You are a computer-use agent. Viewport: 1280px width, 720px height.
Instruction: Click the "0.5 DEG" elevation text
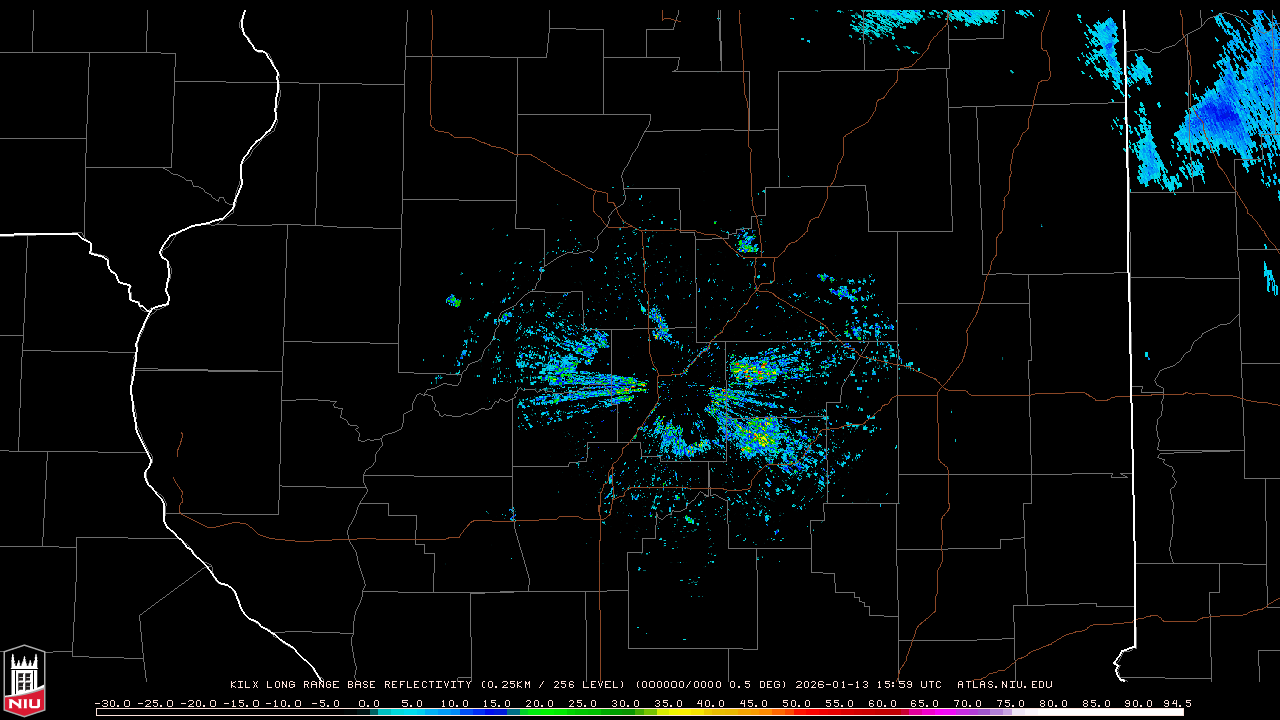(759, 685)
